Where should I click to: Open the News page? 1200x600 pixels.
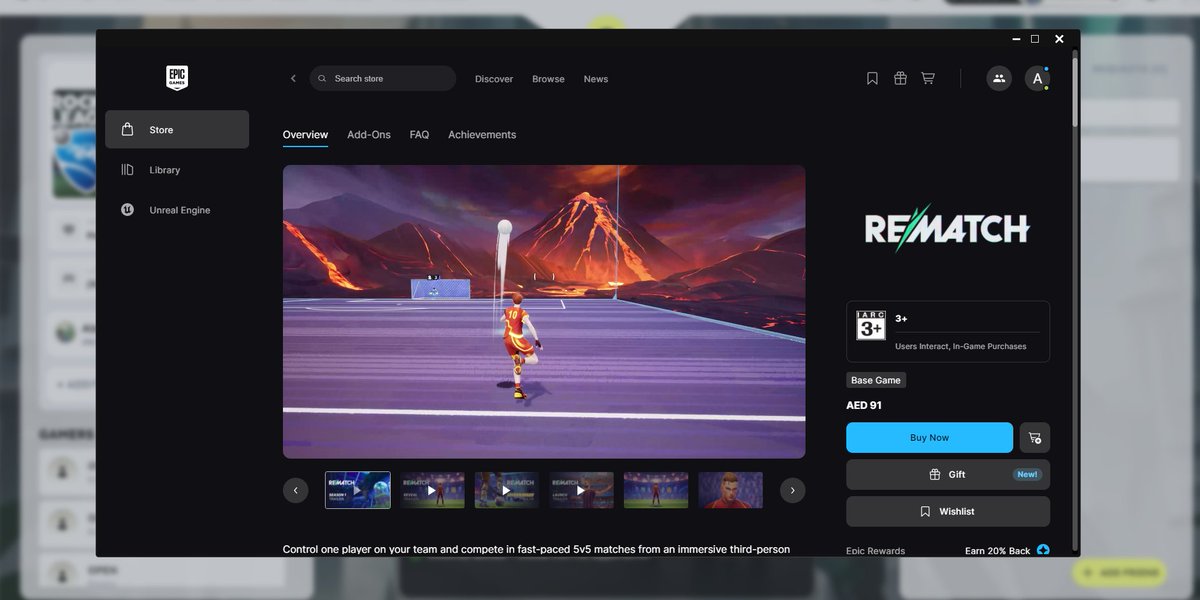(x=596, y=79)
